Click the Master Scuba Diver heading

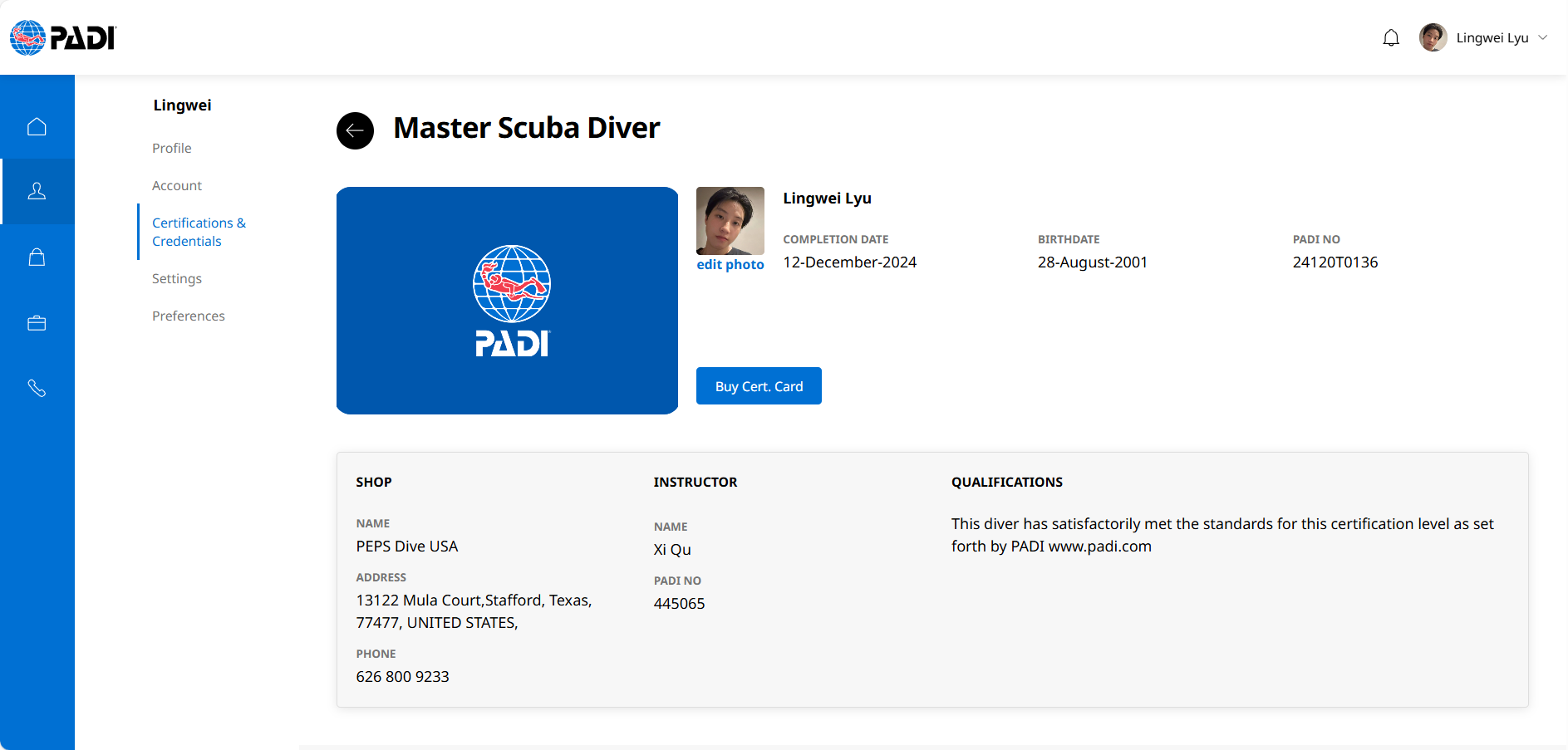click(527, 128)
